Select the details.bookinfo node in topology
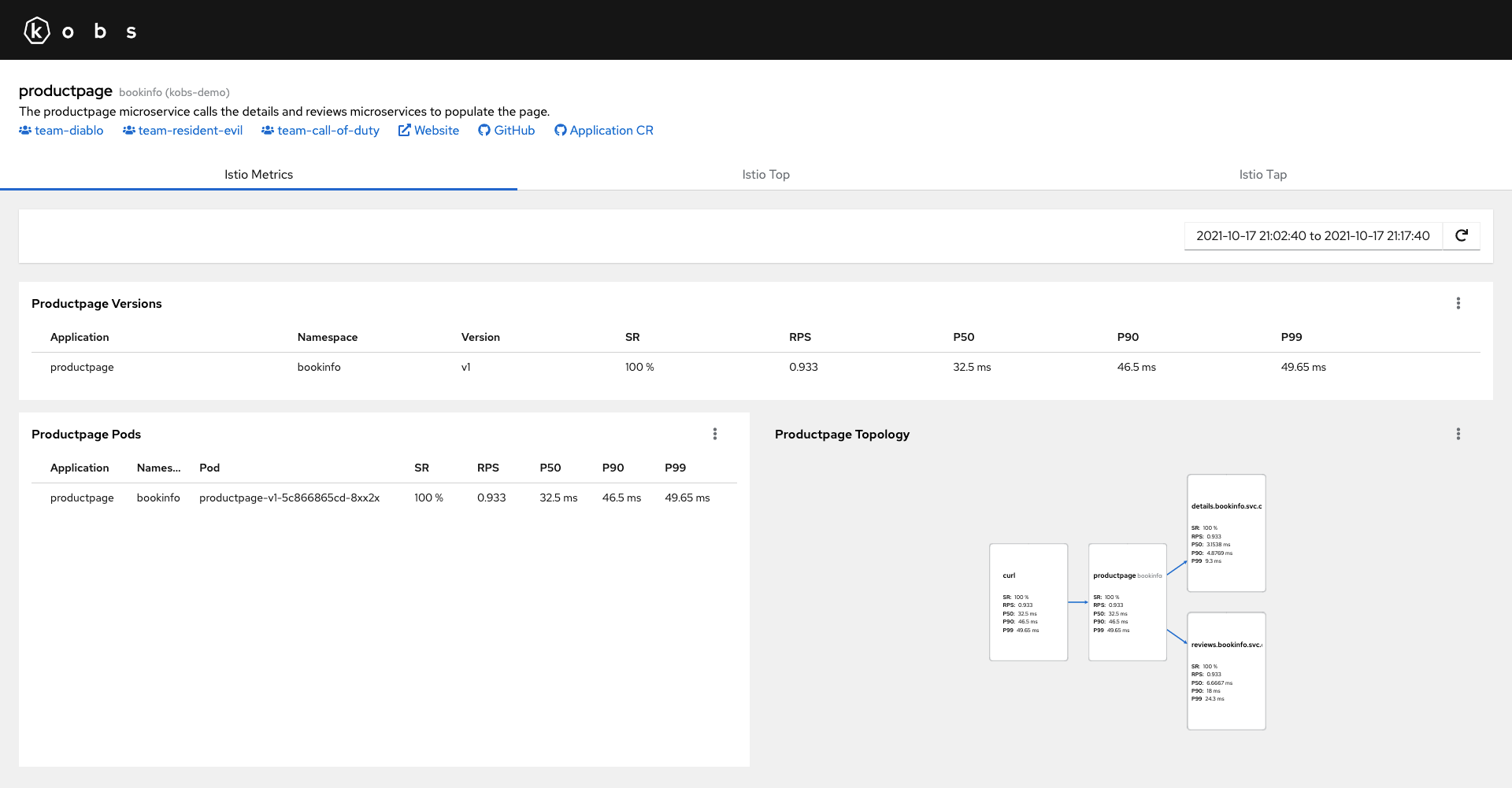This screenshot has height=788, width=1512. coord(1226,533)
